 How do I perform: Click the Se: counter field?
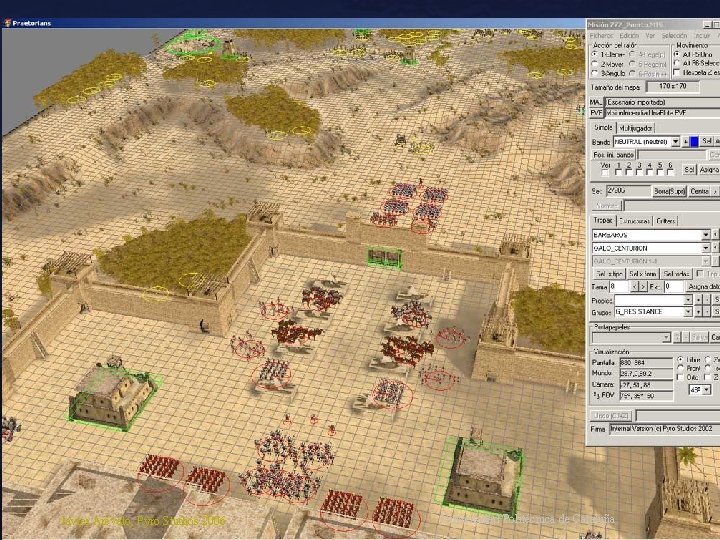pyautogui.click(x=629, y=191)
